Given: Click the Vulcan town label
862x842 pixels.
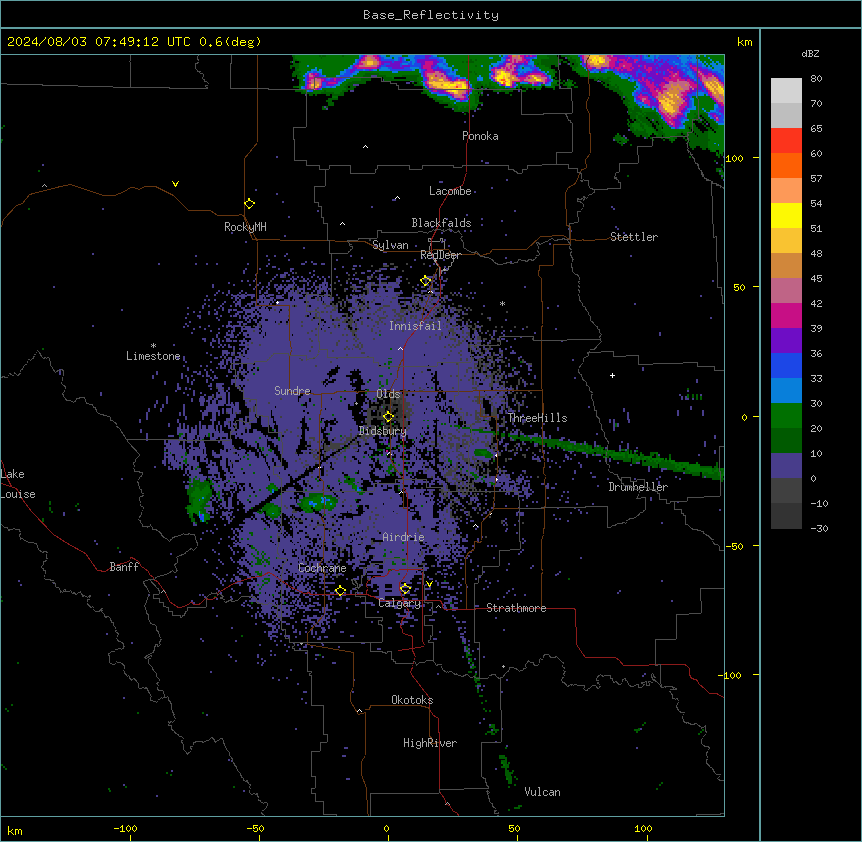Looking at the screenshot, I should (x=542, y=792).
